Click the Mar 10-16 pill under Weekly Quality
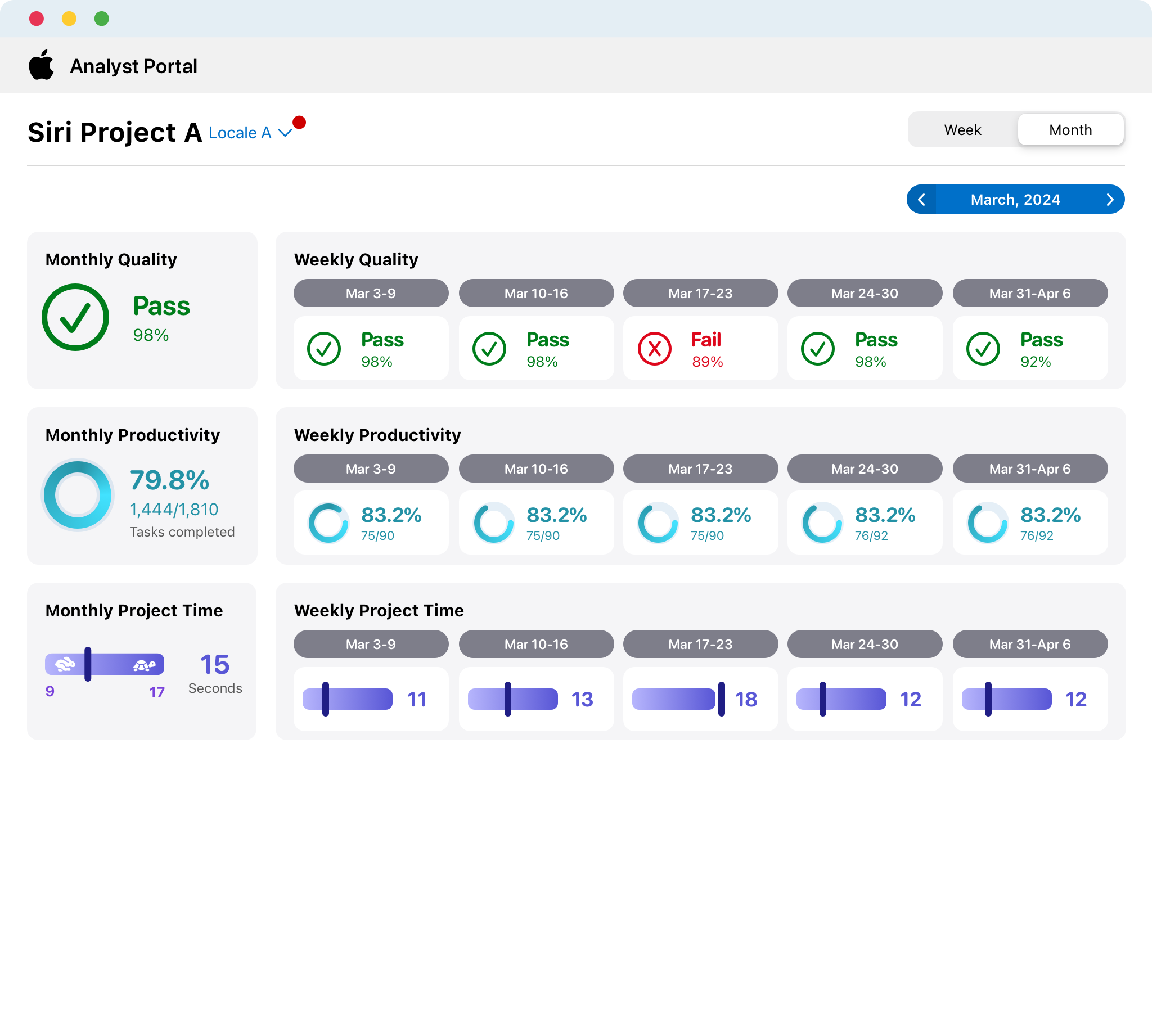 (536, 293)
